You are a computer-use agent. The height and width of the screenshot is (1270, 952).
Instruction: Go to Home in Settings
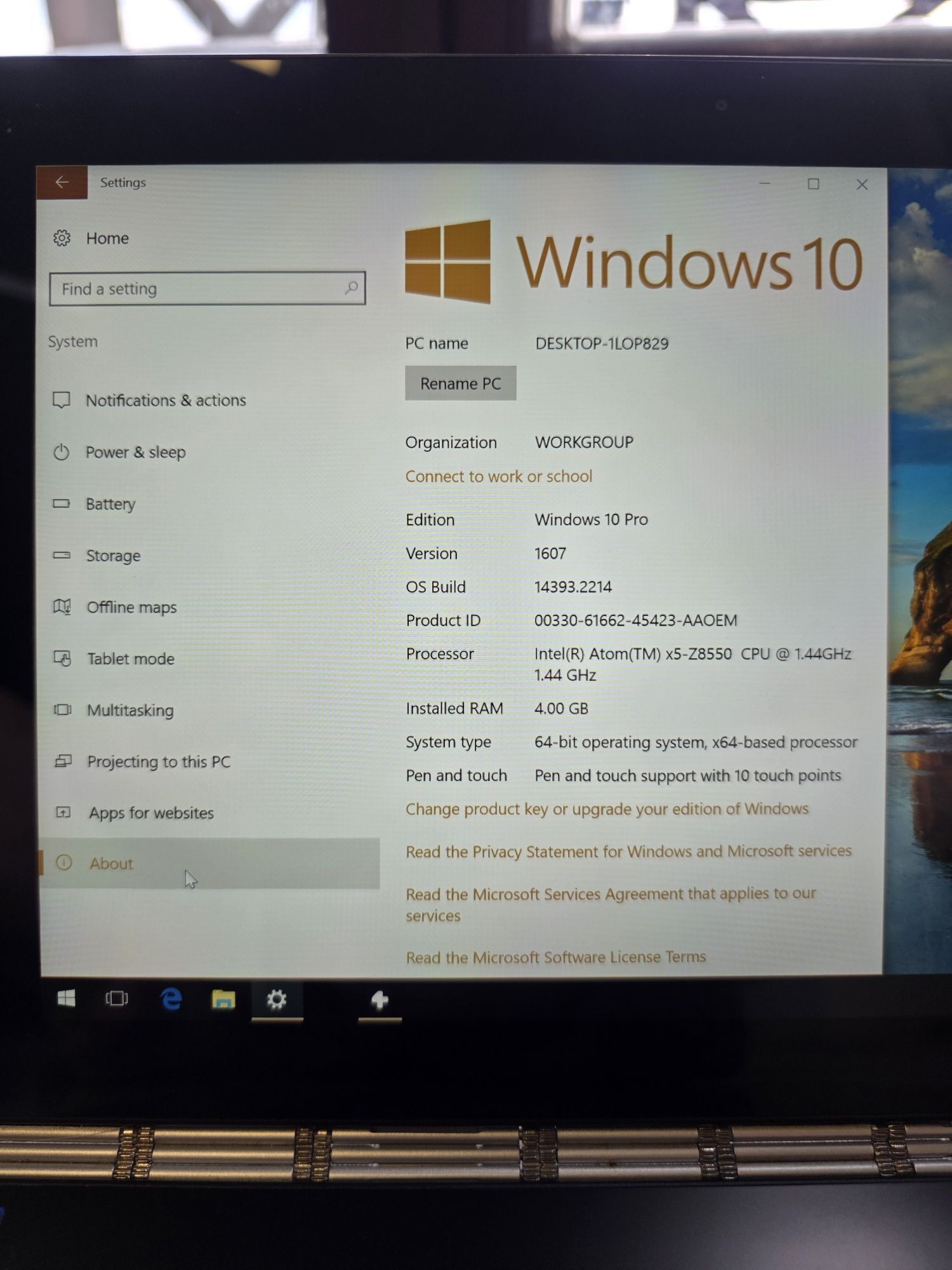108,238
